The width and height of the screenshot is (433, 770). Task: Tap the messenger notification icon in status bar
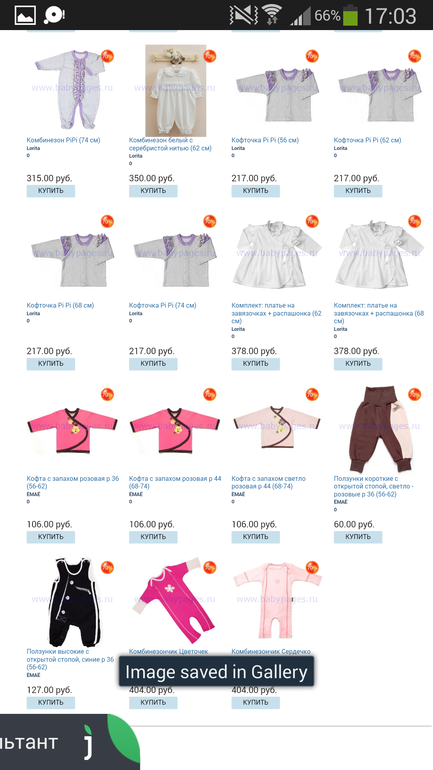tap(54, 15)
